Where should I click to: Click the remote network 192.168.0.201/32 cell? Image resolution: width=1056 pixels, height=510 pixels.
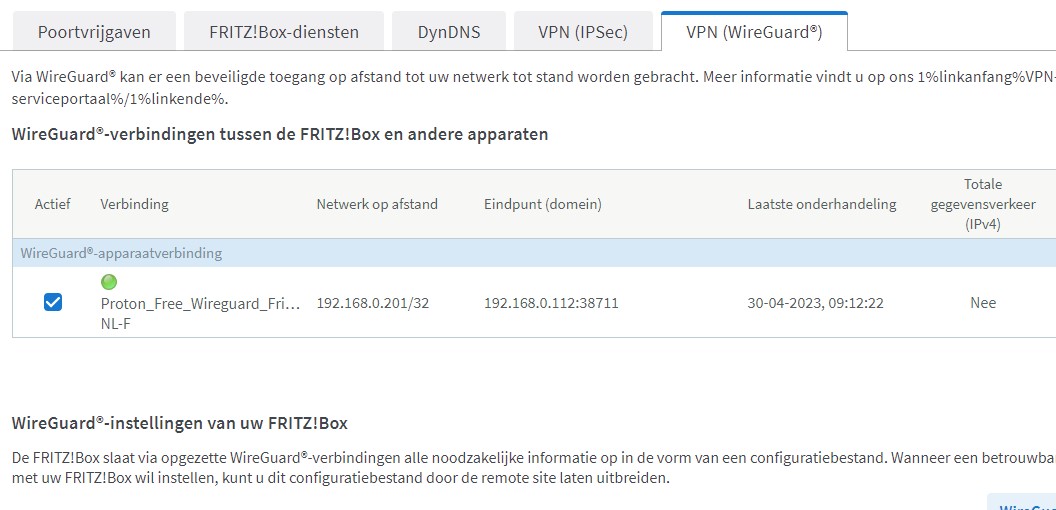point(372,303)
